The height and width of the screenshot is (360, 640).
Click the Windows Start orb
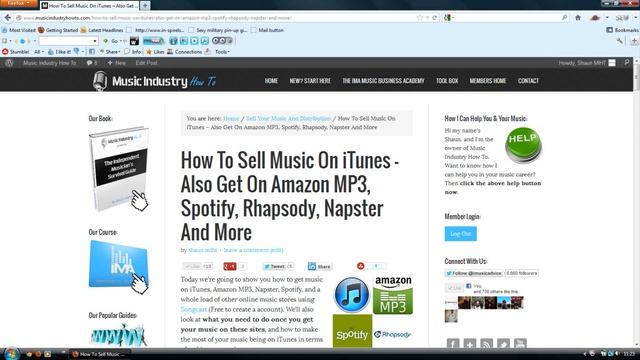pos(11,353)
